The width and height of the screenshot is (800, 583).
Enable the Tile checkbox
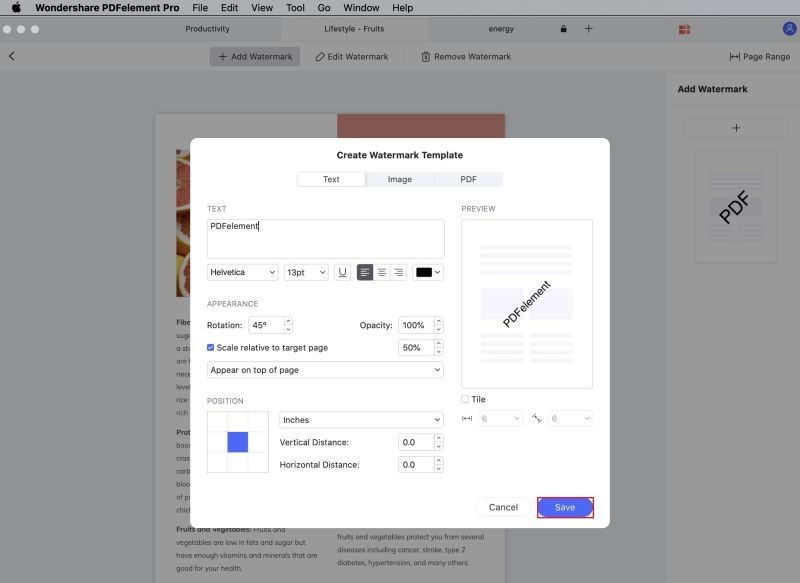click(465, 399)
